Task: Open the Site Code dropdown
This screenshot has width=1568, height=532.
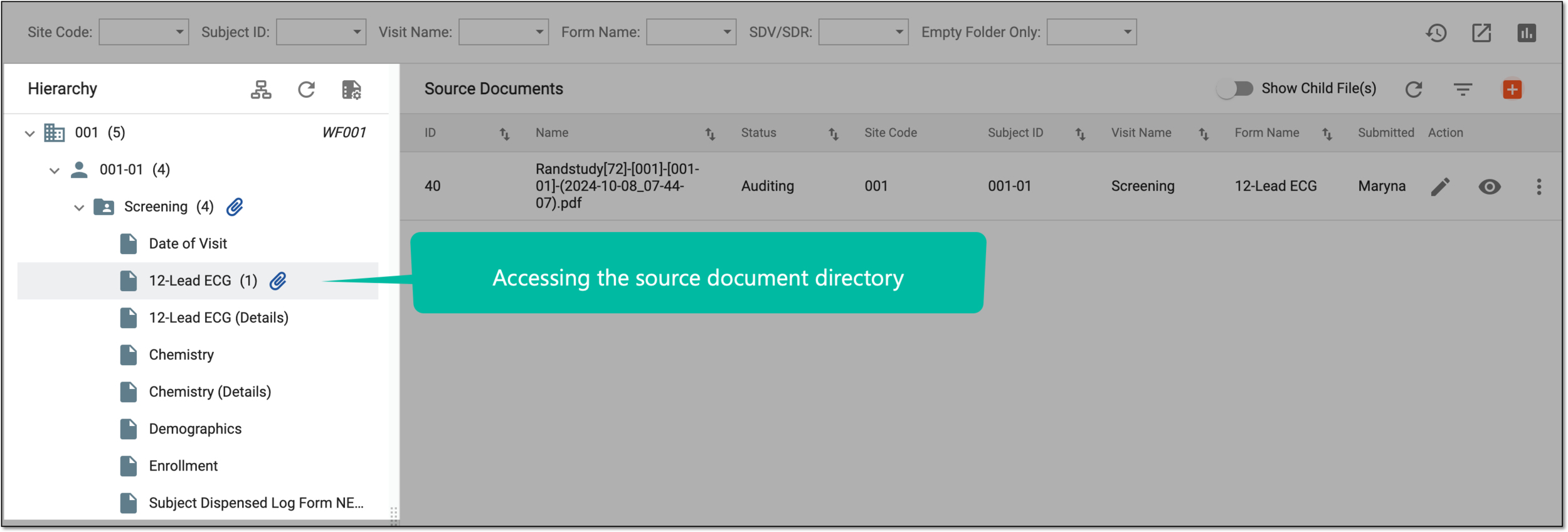Action: click(x=144, y=32)
